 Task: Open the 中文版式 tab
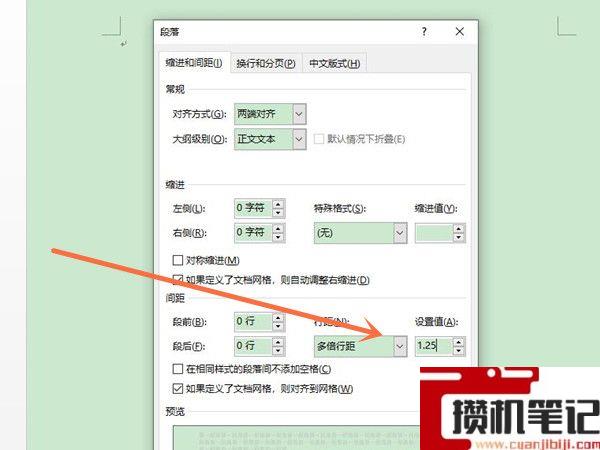tap(334, 63)
